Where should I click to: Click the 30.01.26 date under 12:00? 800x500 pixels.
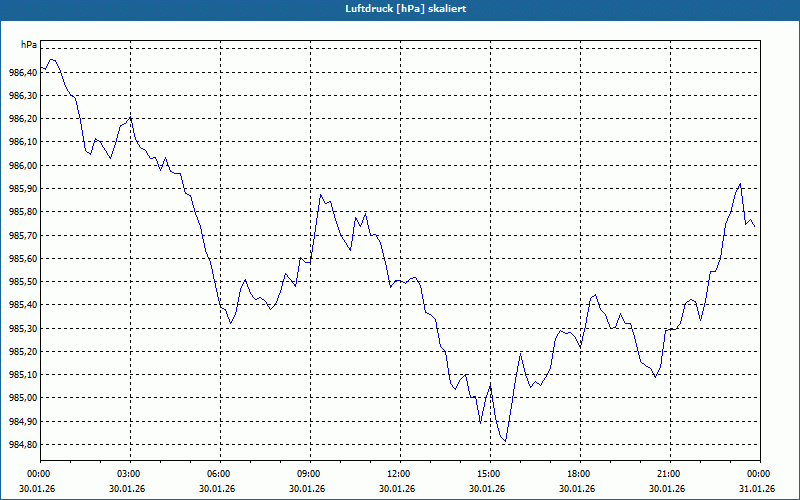pos(397,489)
